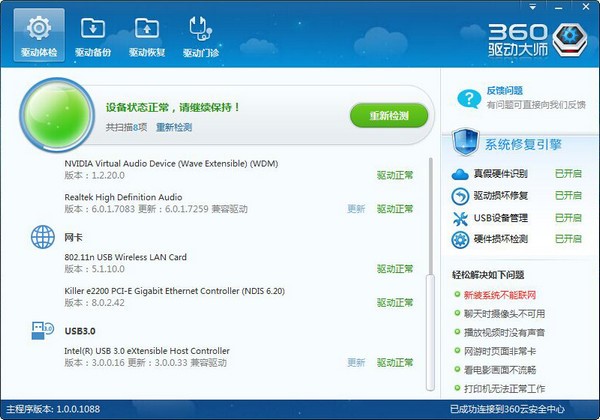
Task: Open the 新装系统不能联网 help item
Action: pos(500,295)
